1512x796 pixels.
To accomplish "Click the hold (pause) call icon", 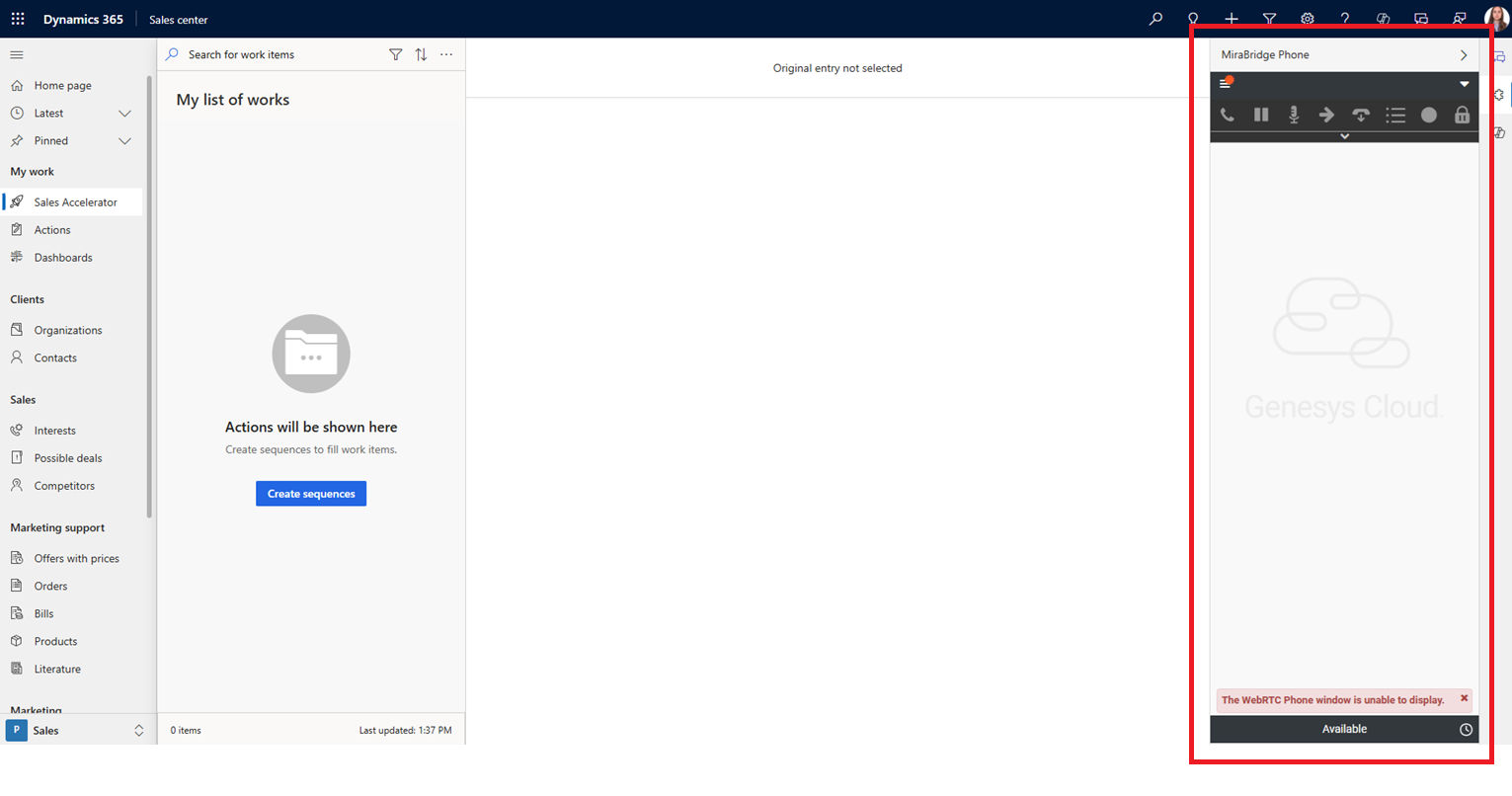I will tap(1261, 115).
